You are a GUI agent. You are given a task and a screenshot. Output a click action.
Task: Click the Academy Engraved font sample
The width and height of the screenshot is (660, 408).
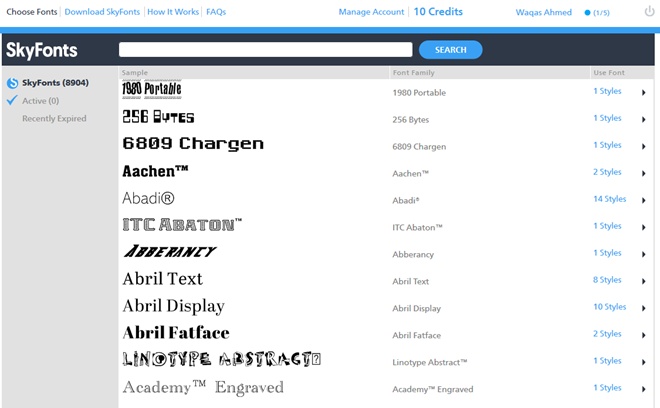203,387
